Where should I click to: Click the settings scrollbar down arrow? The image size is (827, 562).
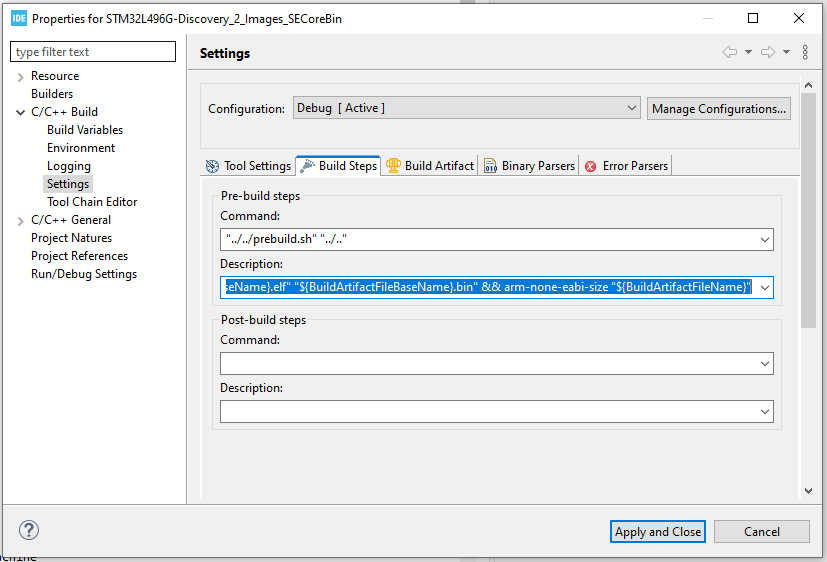tap(808, 491)
